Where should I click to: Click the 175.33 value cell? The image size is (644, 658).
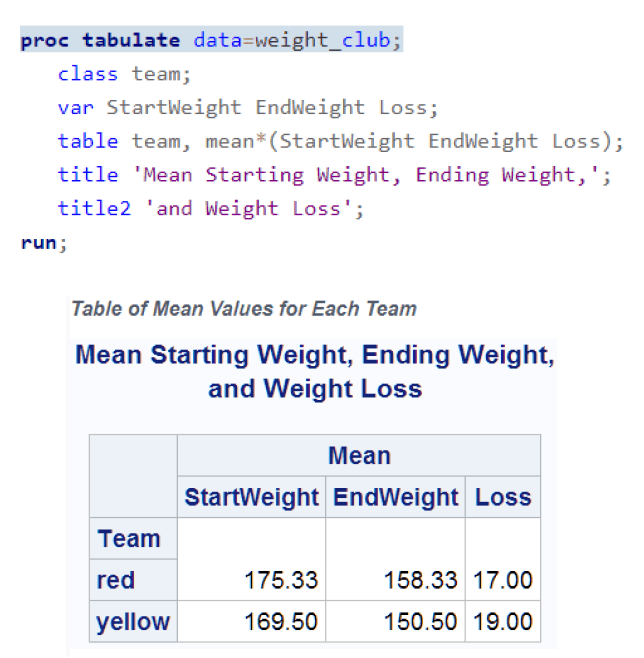281,580
